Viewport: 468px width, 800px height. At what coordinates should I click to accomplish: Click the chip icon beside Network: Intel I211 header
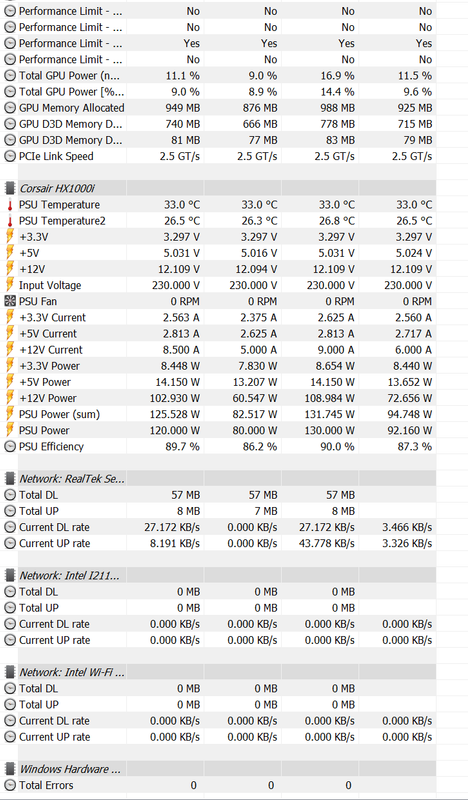pyautogui.click(x=9, y=576)
